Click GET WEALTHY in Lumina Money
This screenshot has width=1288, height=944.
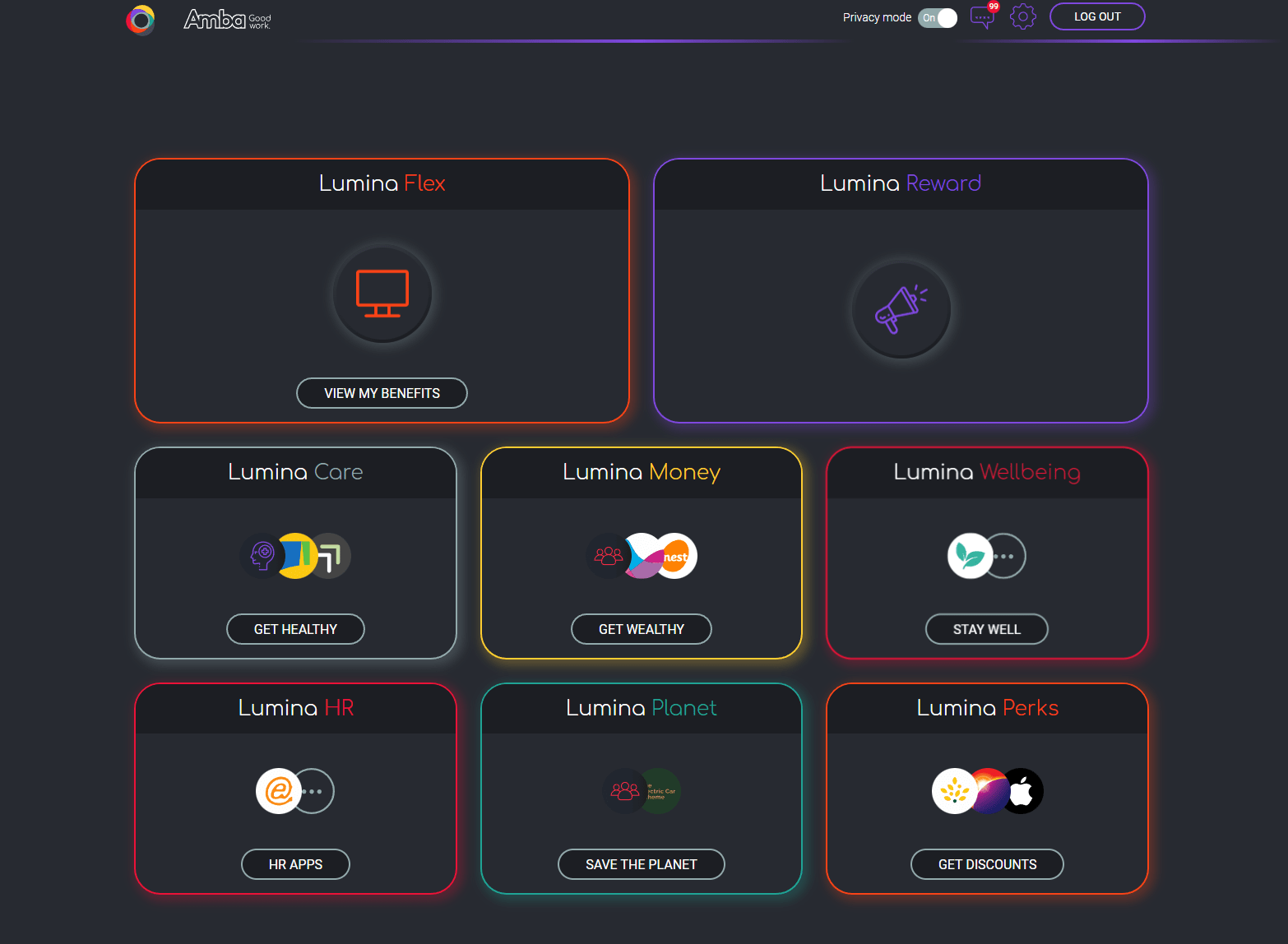point(641,629)
